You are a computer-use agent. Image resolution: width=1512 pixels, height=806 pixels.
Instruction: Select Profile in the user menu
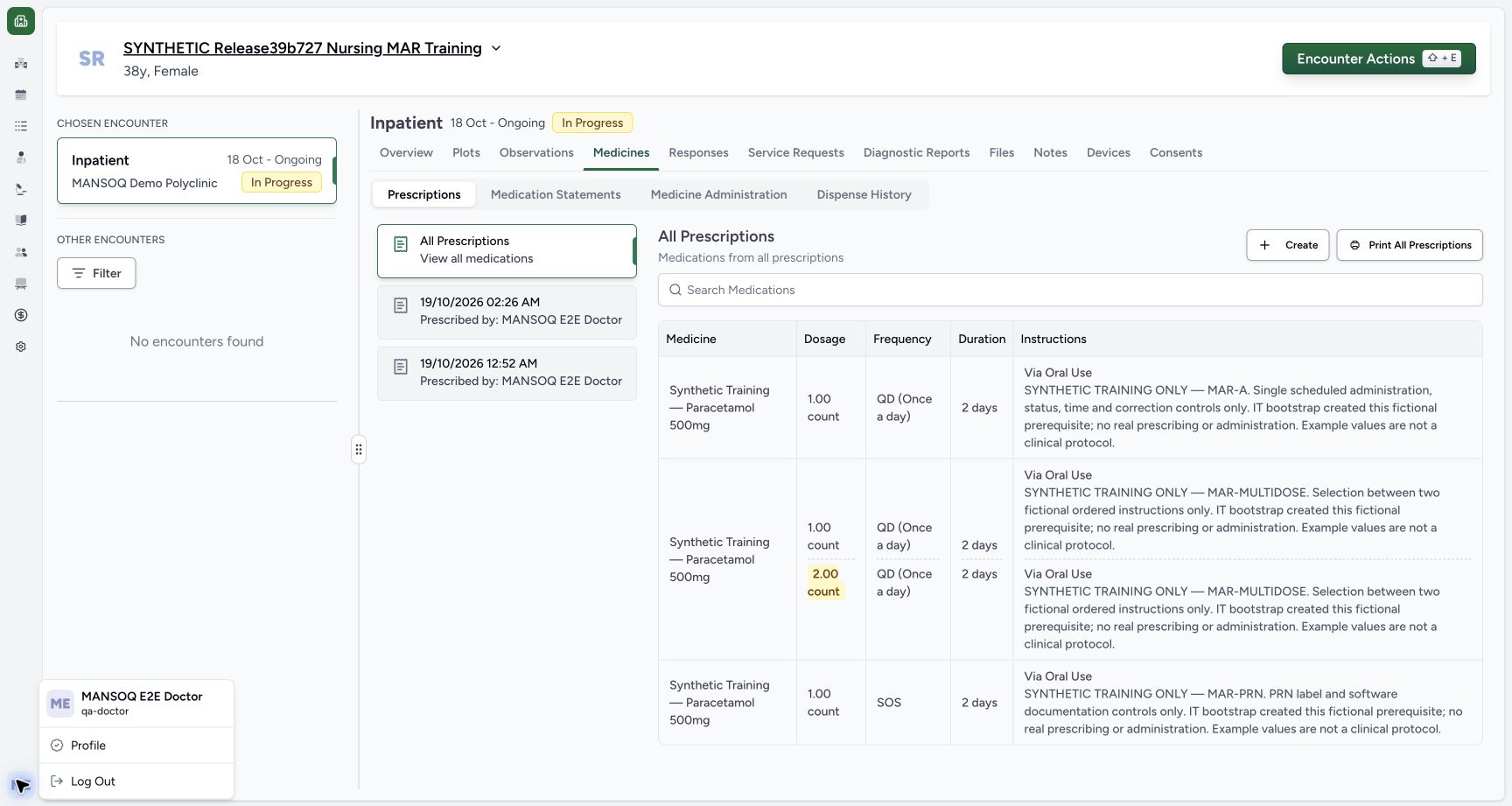click(x=136, y=746)
